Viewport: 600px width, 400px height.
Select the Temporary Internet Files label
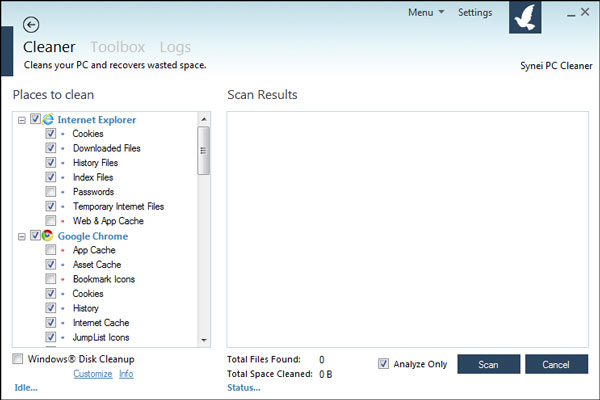click(x=119, y=206)
